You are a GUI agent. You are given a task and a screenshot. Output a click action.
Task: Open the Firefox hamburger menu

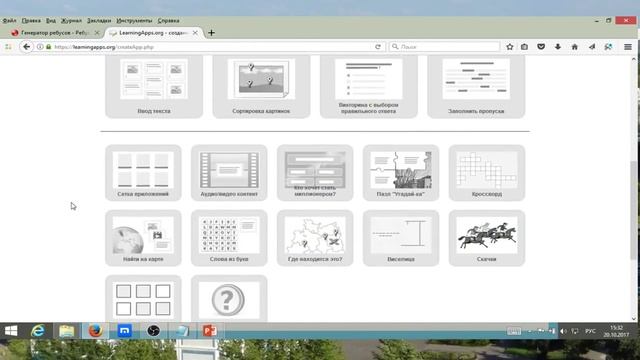pyautogui.click(x=628, y=47)
